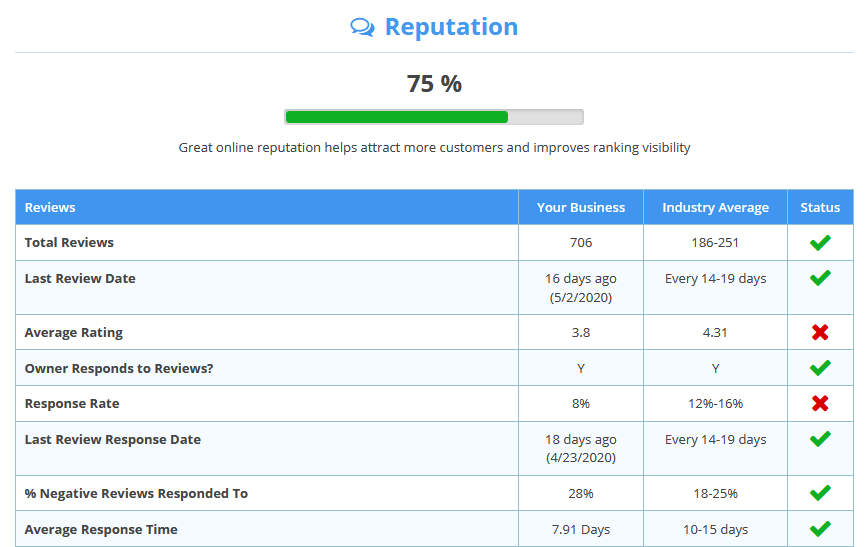The height and width of the screenshot is (547, 867).
Task: Click the Reputation chat bubbles icon
Action: tap(362, 27)
